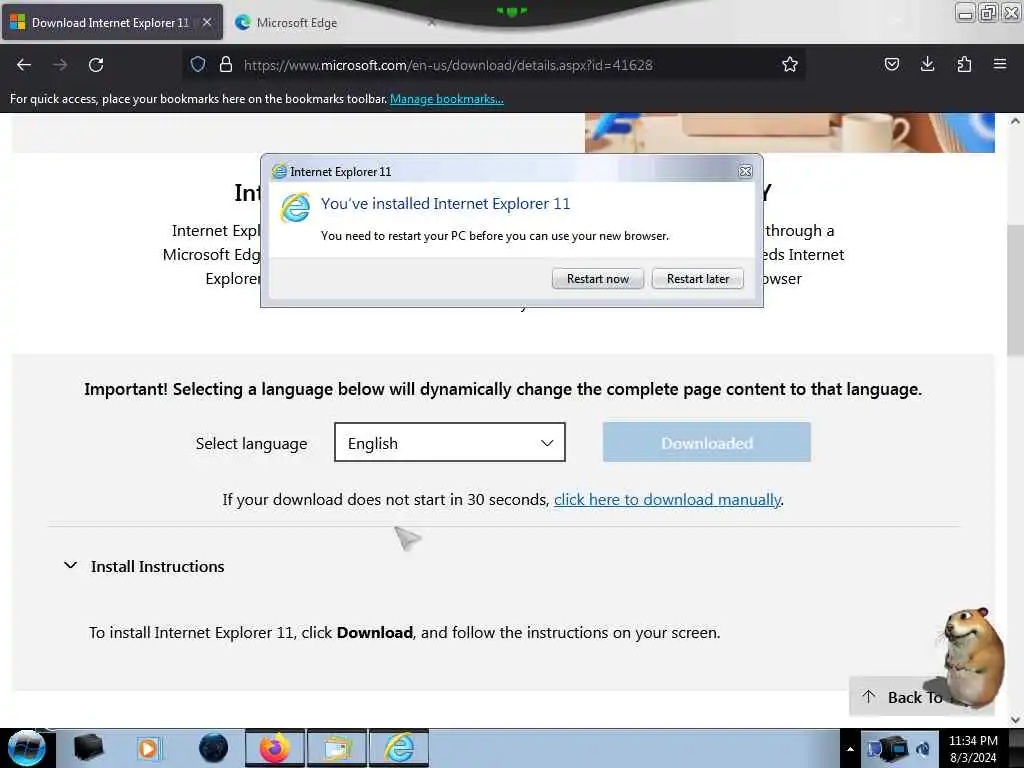The width and height of the screenshot is (1024, 768).
Task: Open Internet Explorer taskbar icon
Action: (399, 748)
